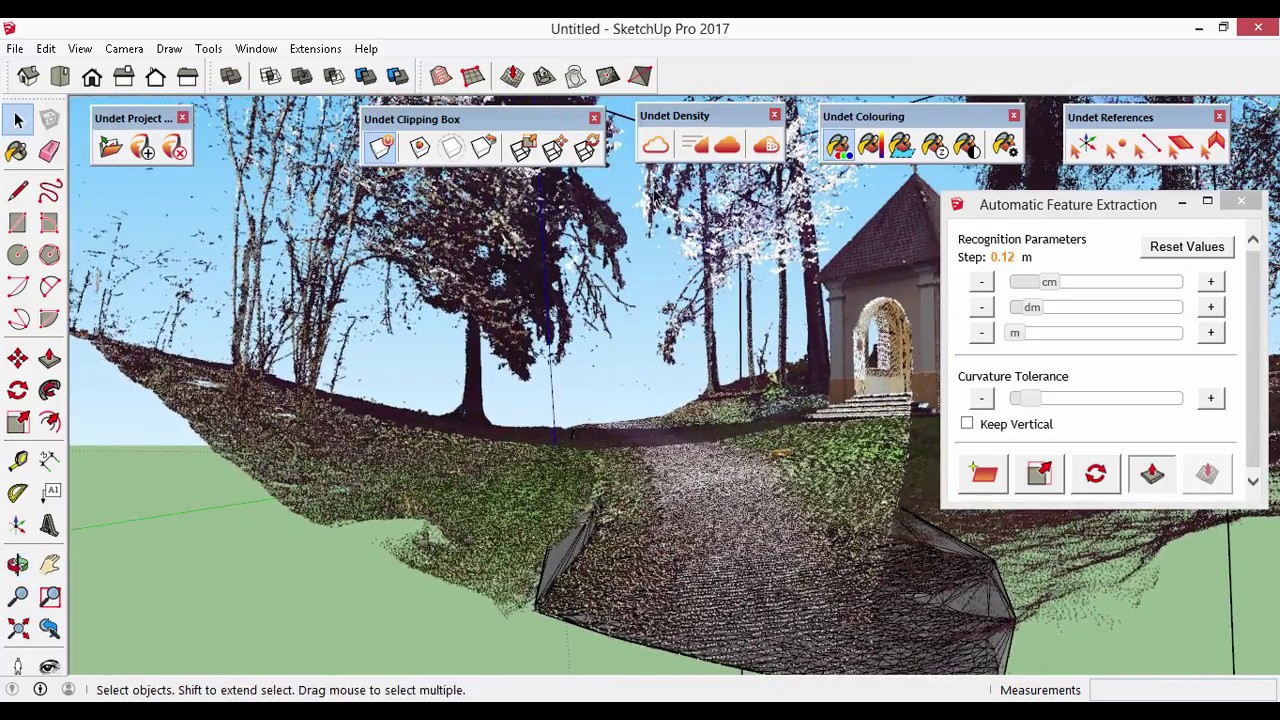Choose the Zoom magnifier tool
The width and height of the screenshot is (1280, 720).
tap(17, 597)
